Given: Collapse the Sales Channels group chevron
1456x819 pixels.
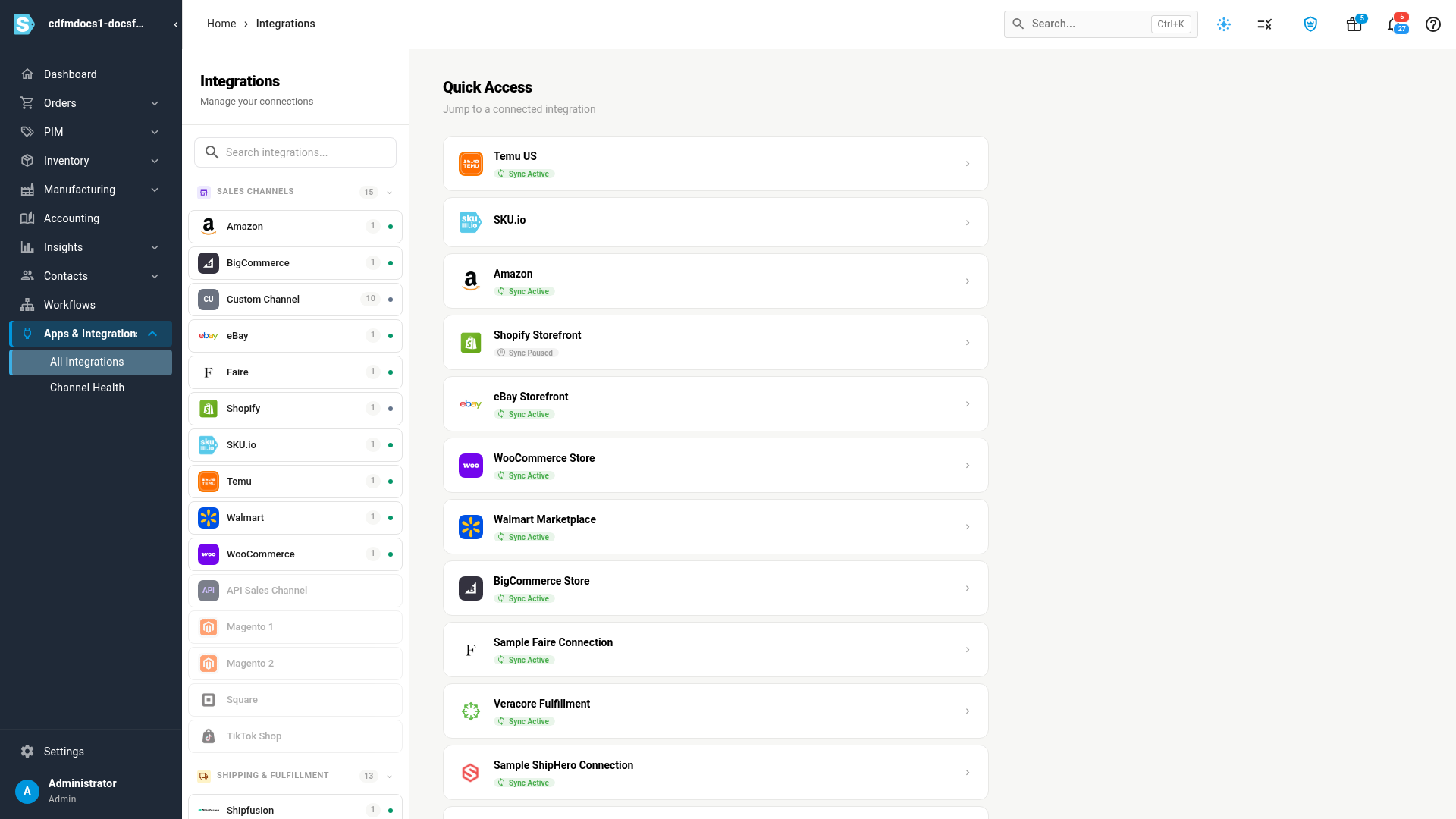Looking at the screenshot, I should click(390, 192).
